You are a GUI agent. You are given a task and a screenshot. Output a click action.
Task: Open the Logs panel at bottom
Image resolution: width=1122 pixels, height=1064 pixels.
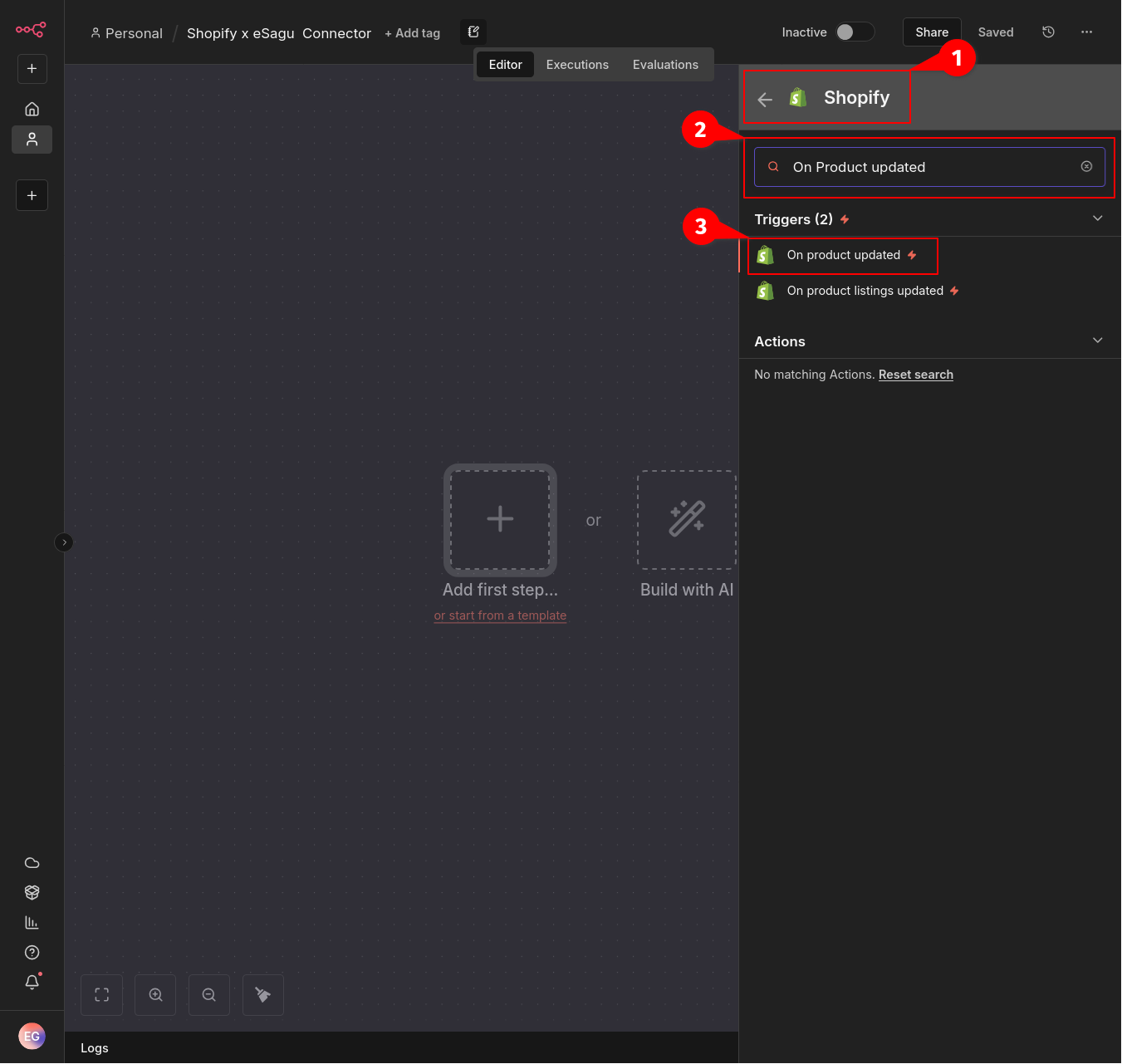[x=95, y=1048]
